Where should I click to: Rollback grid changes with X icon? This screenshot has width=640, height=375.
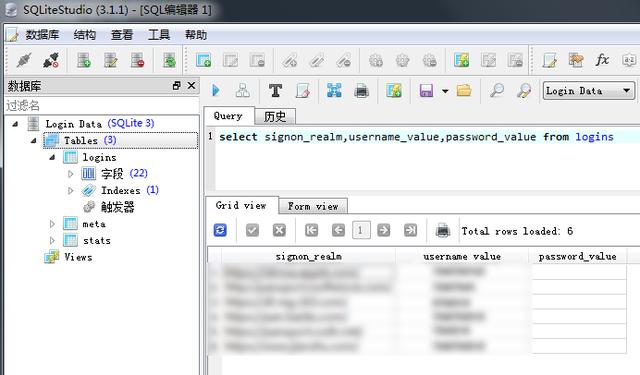point(279,230)
